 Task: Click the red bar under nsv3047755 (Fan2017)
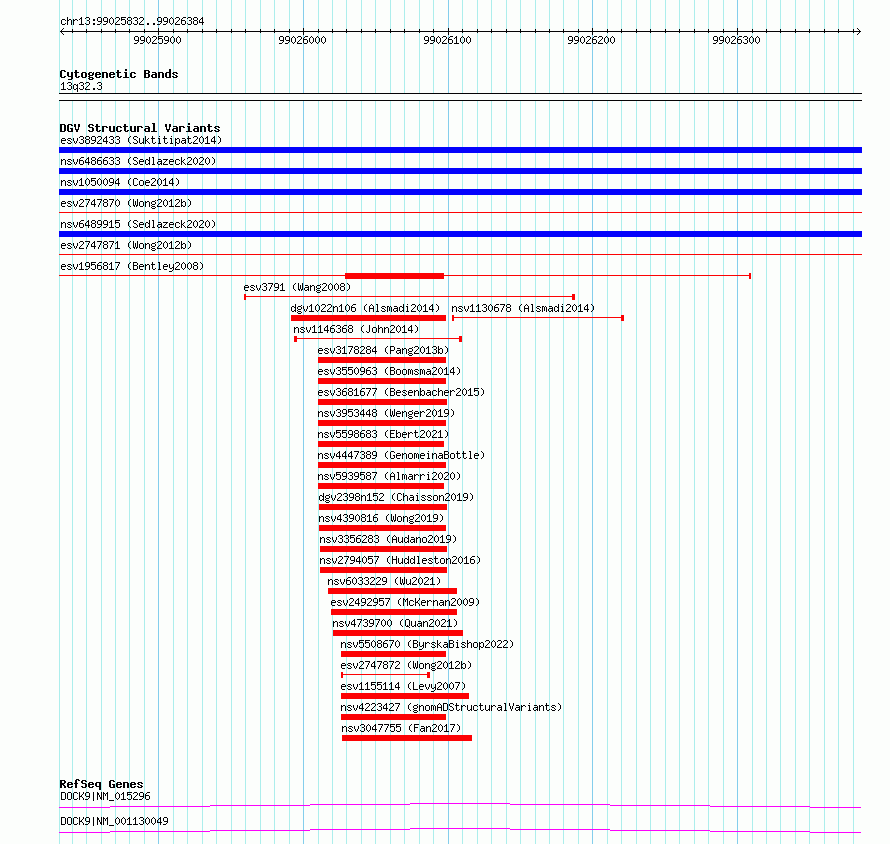(407, 738)
